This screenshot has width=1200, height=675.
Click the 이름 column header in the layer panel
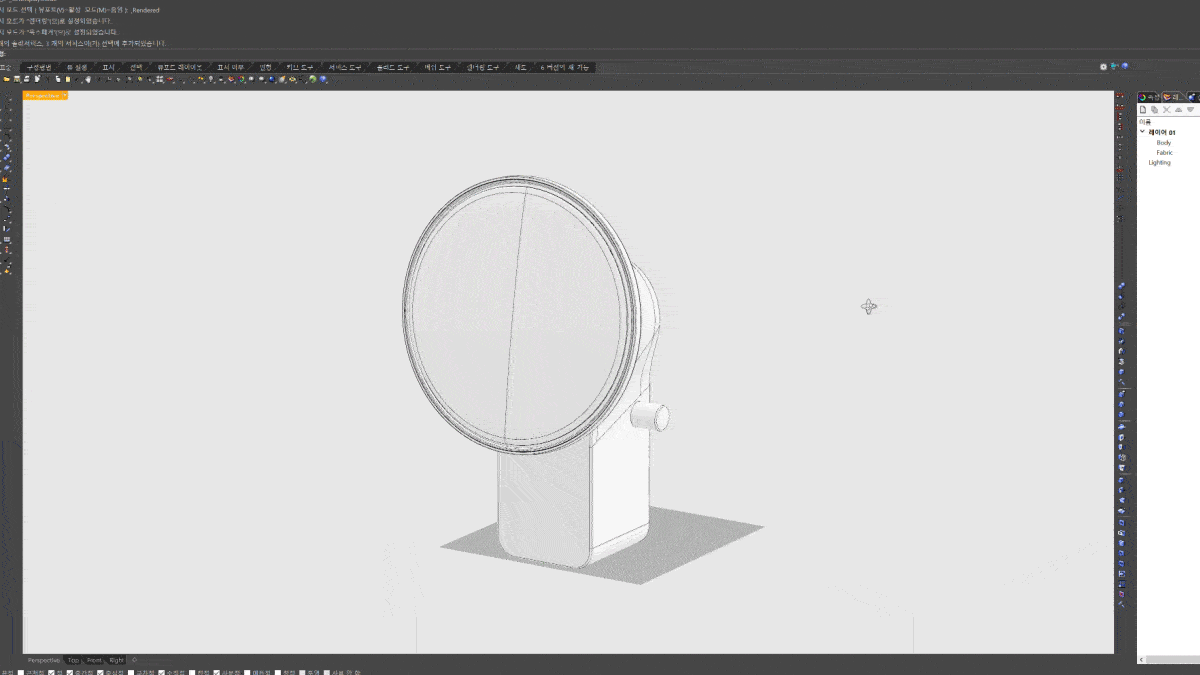click(x=1145, y=121)
